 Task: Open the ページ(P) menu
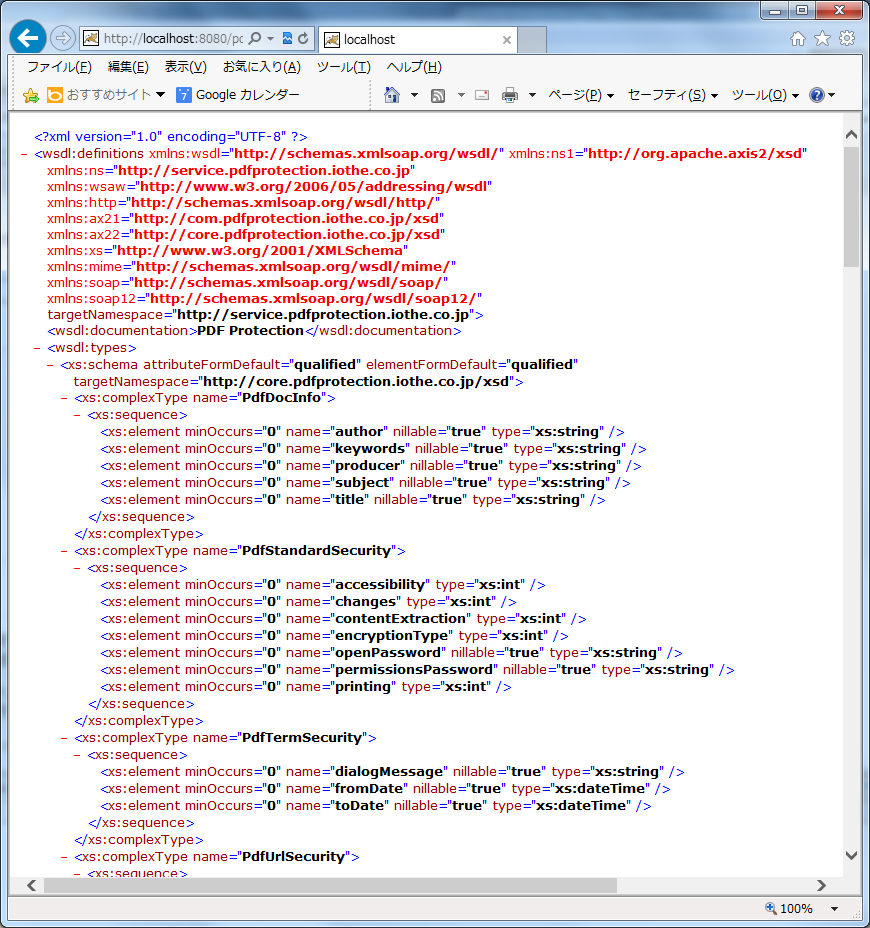coord(581,95)
